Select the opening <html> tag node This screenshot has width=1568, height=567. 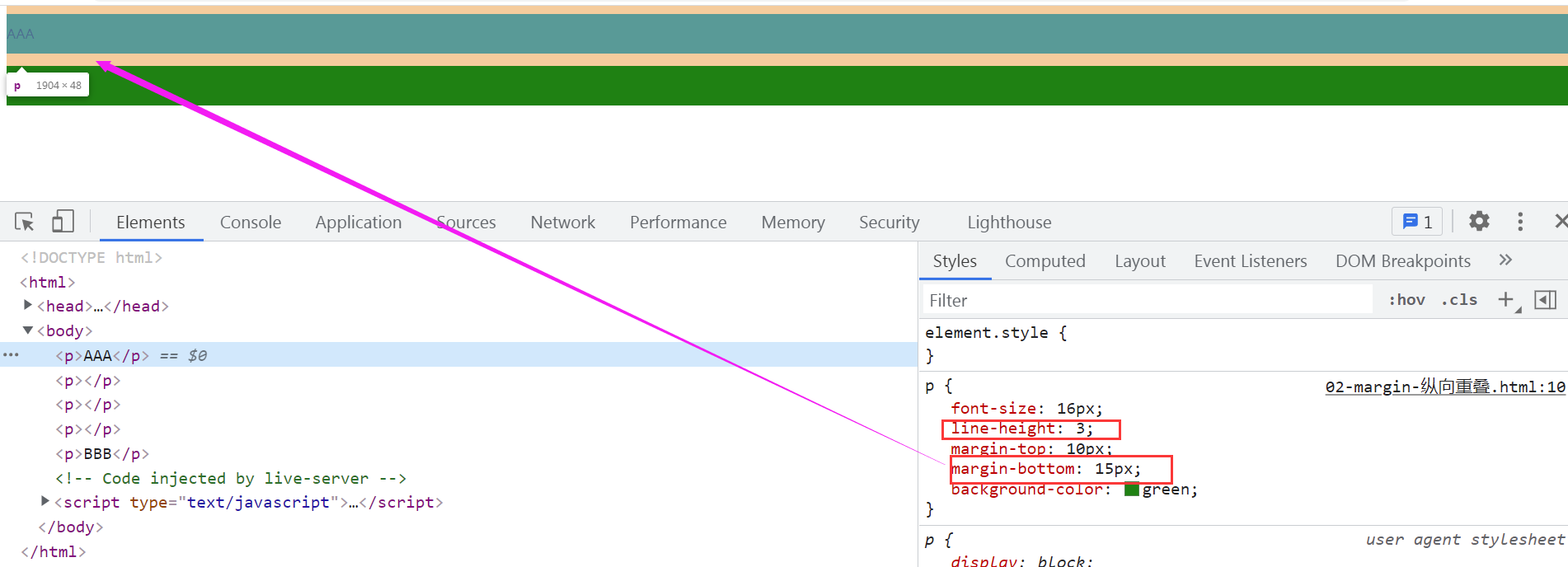(48, 282)
